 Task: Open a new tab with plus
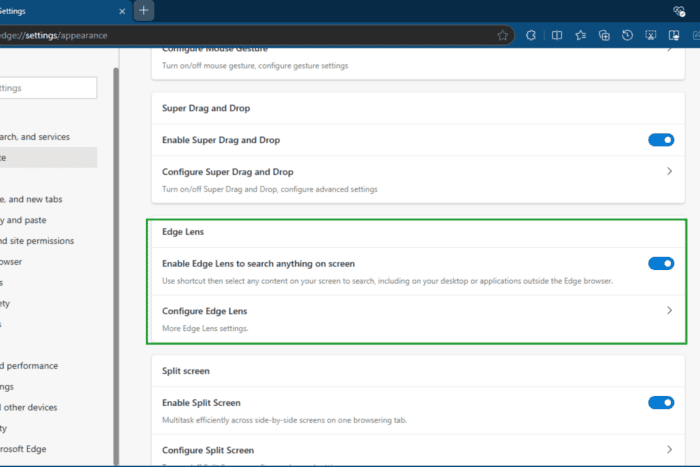point(144,11)
